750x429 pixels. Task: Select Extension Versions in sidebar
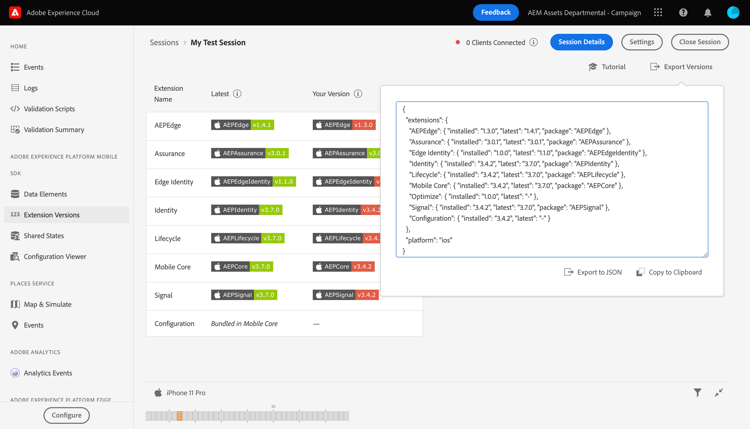66,215
